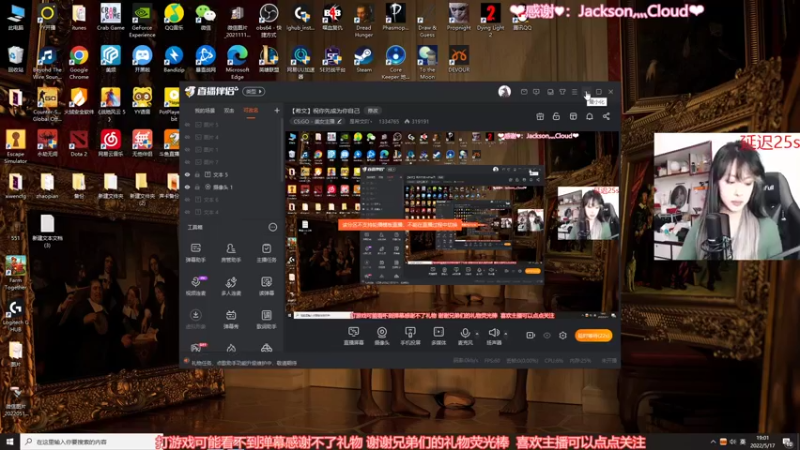Hide the 摄像头 1 layer via its eye icon
This screenshot has height=450, width=800.
(x=187, y=187)
